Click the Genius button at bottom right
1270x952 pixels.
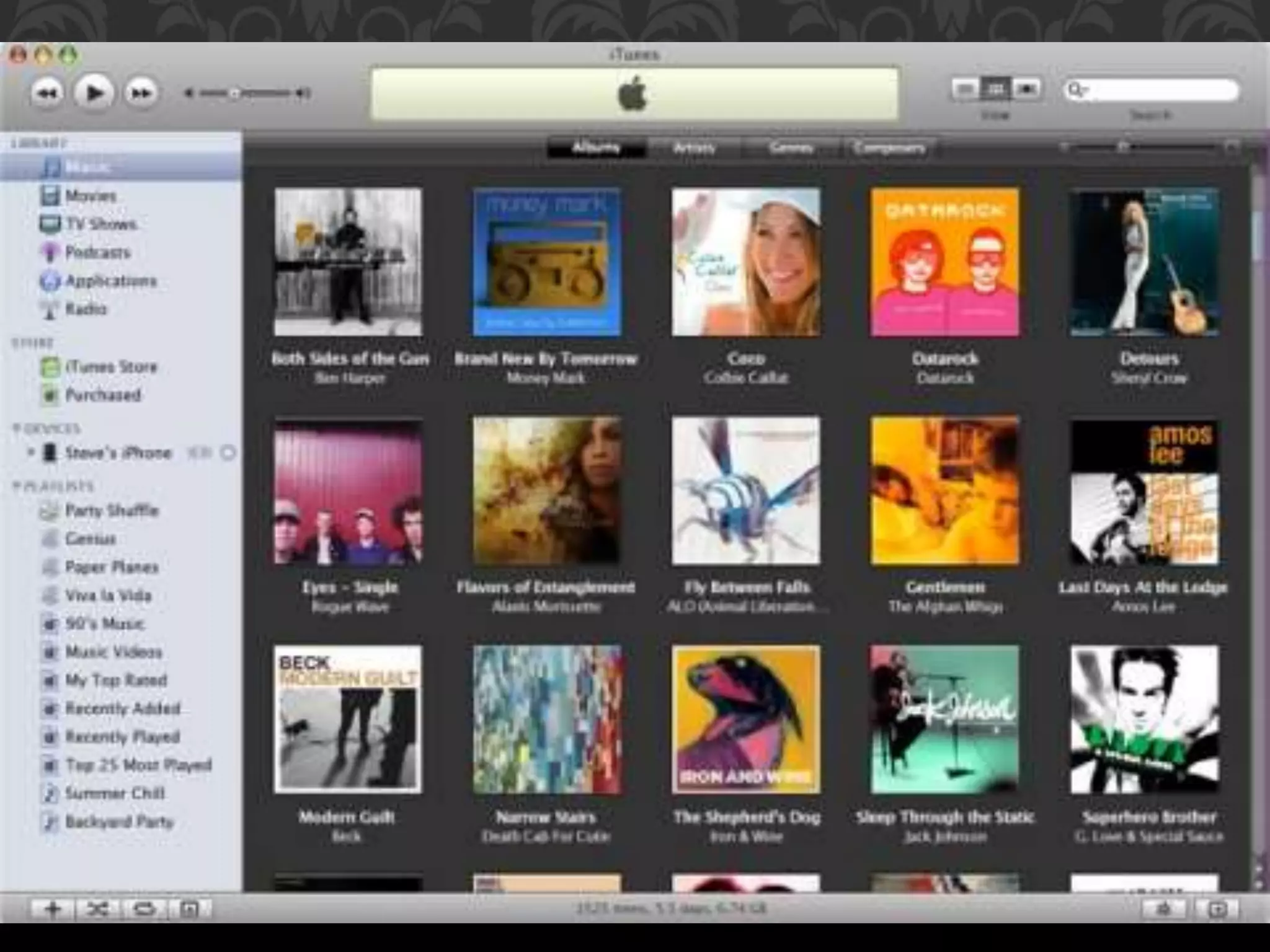click(1164, 909)
